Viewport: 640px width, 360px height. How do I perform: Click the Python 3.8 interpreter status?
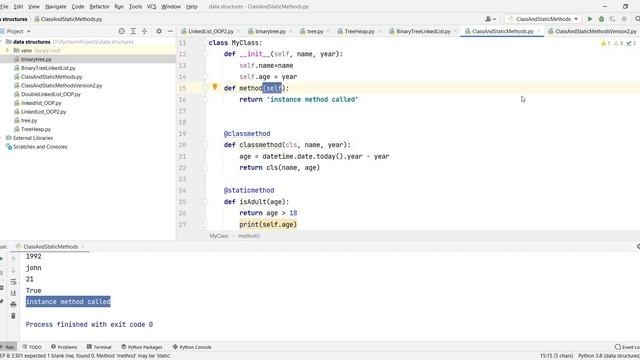[x=609, y=356]
